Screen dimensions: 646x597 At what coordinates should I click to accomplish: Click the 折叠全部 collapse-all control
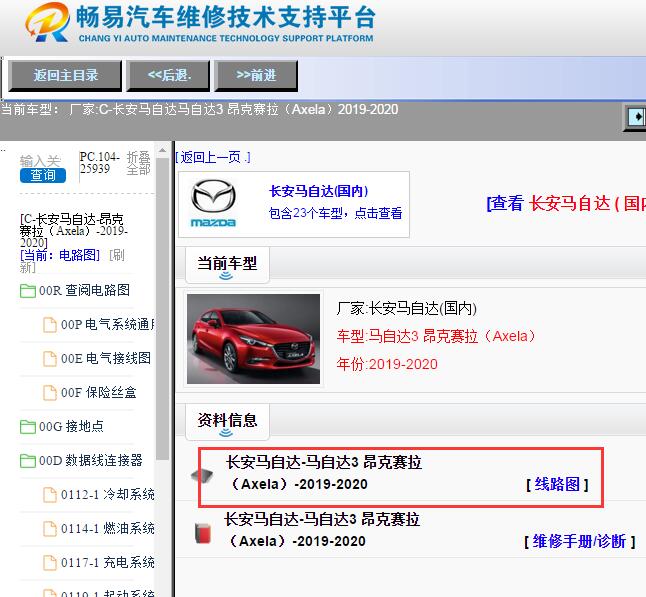point(138,163)
